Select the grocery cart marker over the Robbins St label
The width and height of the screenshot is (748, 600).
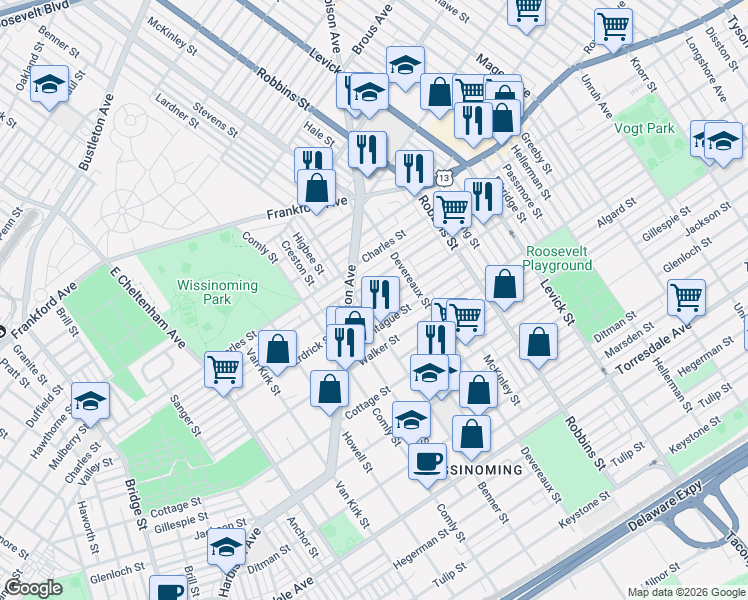pos(453,211)
